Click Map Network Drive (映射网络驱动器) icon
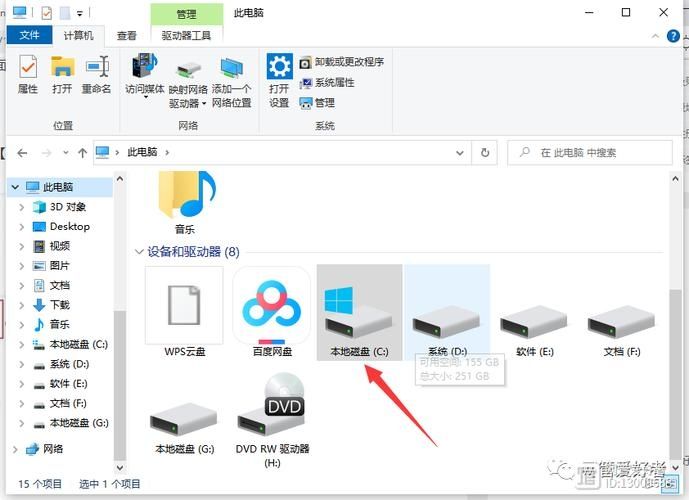 click(188, 83)
